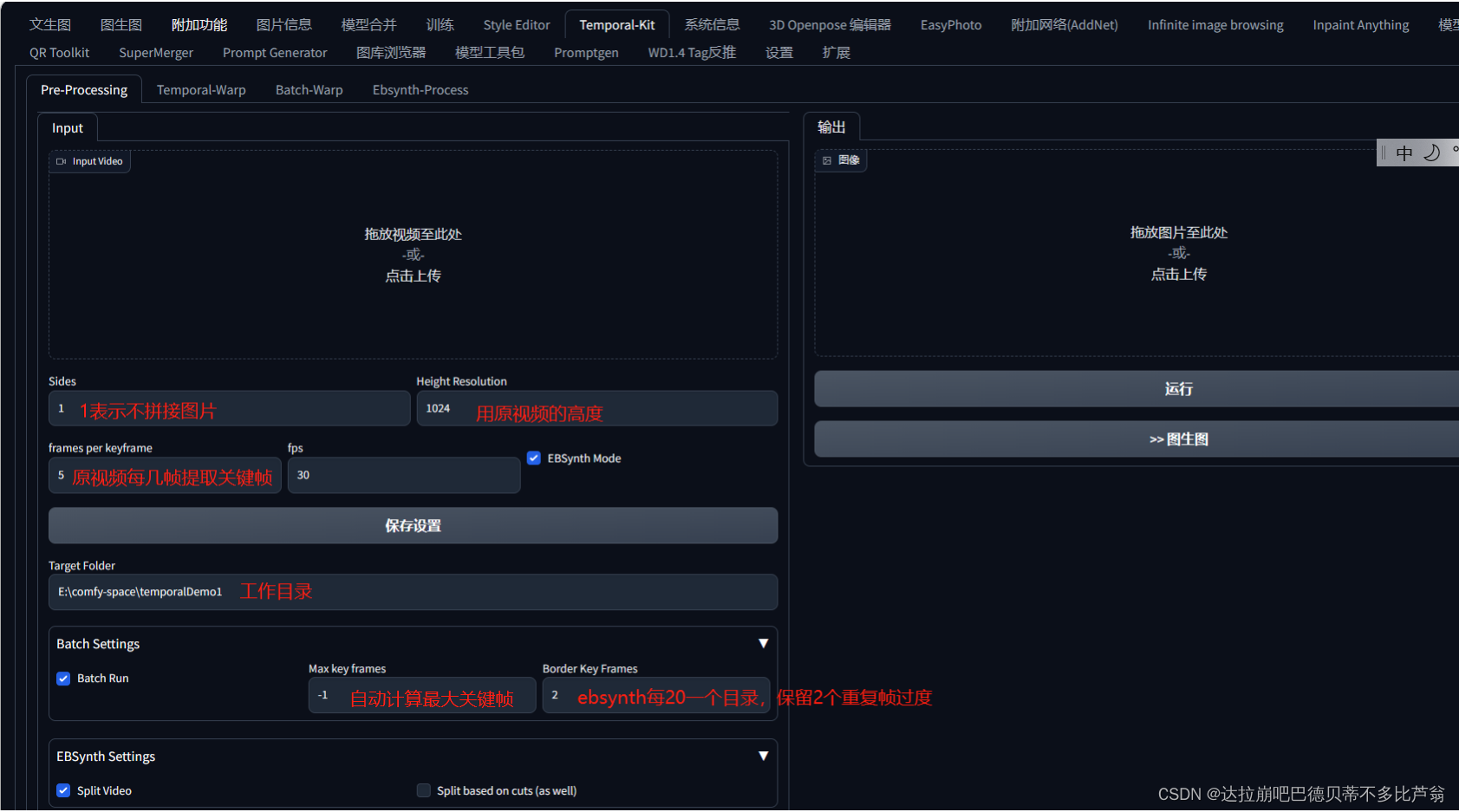Image resolution: width=1459 pixels, height=812 pixels.
Task: Open Inpaint Anything extension
Action: 1360,24
